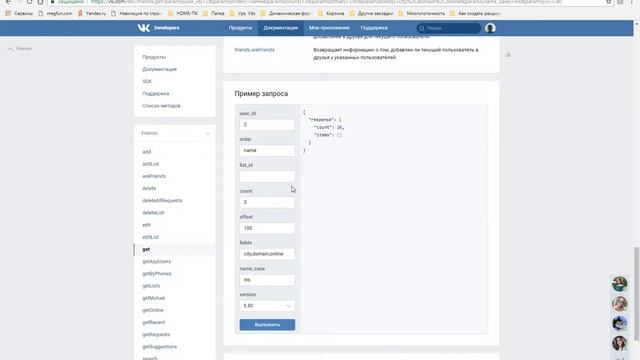Open the Поддержка header tab
This screenshot has height=360, width=640.
[374, 28]
